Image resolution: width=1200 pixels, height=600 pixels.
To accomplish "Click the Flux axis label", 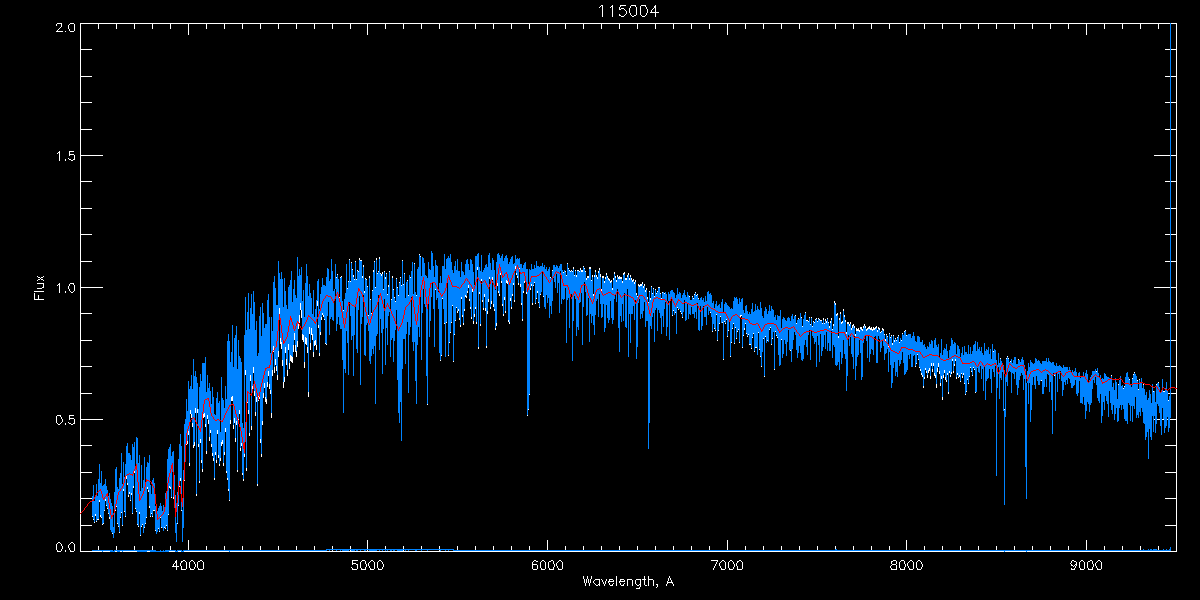I will tap(40, 288).
